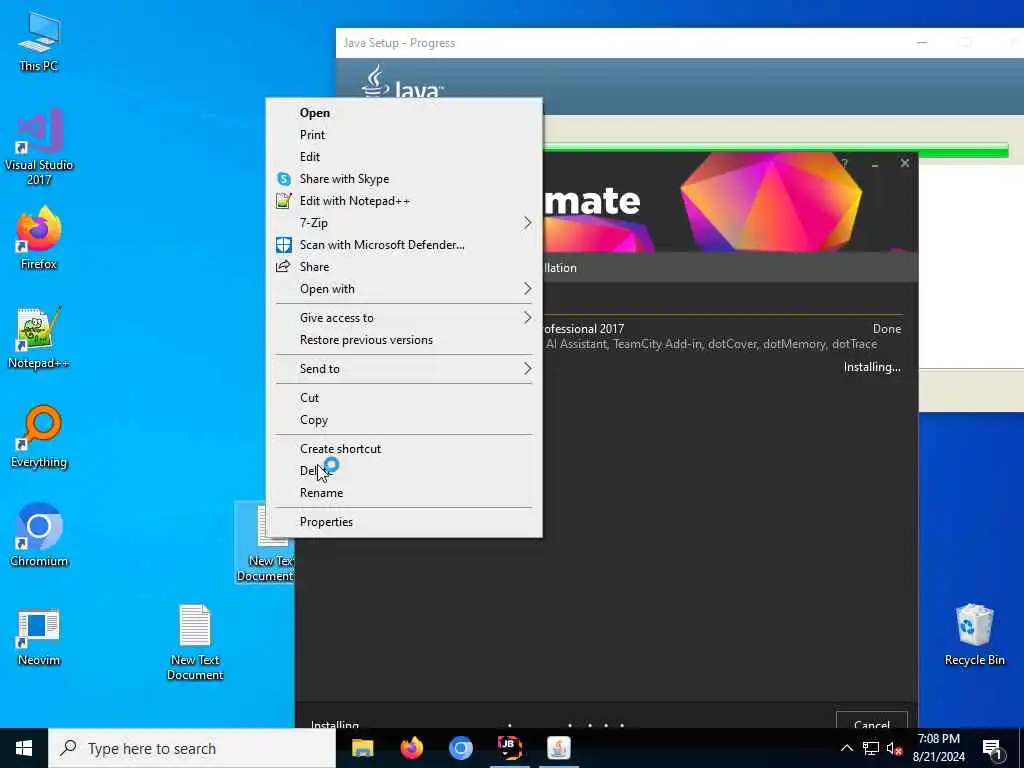Select Create shortcut in the context menu
1024x768 pixels.
[x=404, y=449]
